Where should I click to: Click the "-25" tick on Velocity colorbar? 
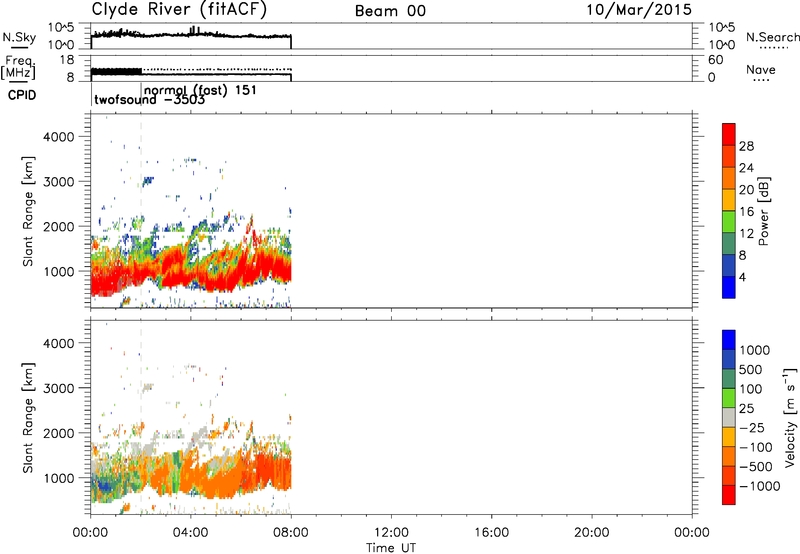752,427
